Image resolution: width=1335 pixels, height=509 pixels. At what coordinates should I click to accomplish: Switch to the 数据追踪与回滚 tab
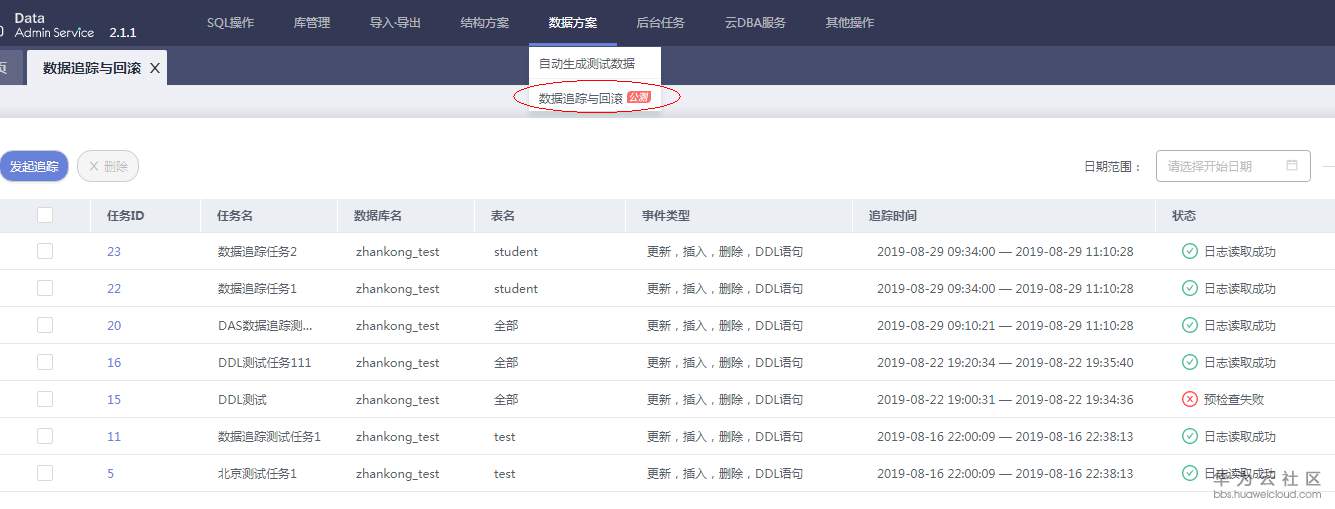tap(91, 68)
